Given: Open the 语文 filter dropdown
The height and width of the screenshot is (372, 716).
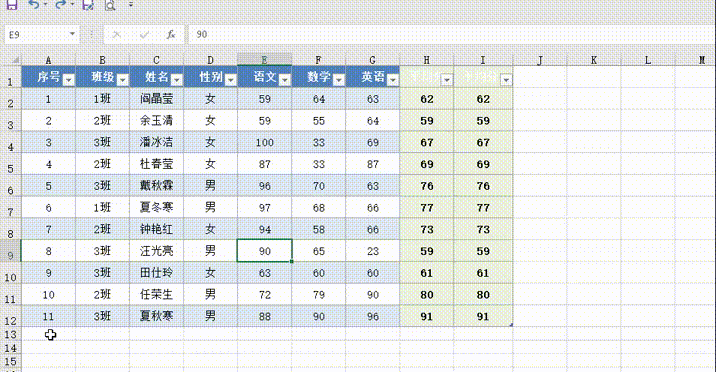Looking at the screenshot, I should (284, 80).
